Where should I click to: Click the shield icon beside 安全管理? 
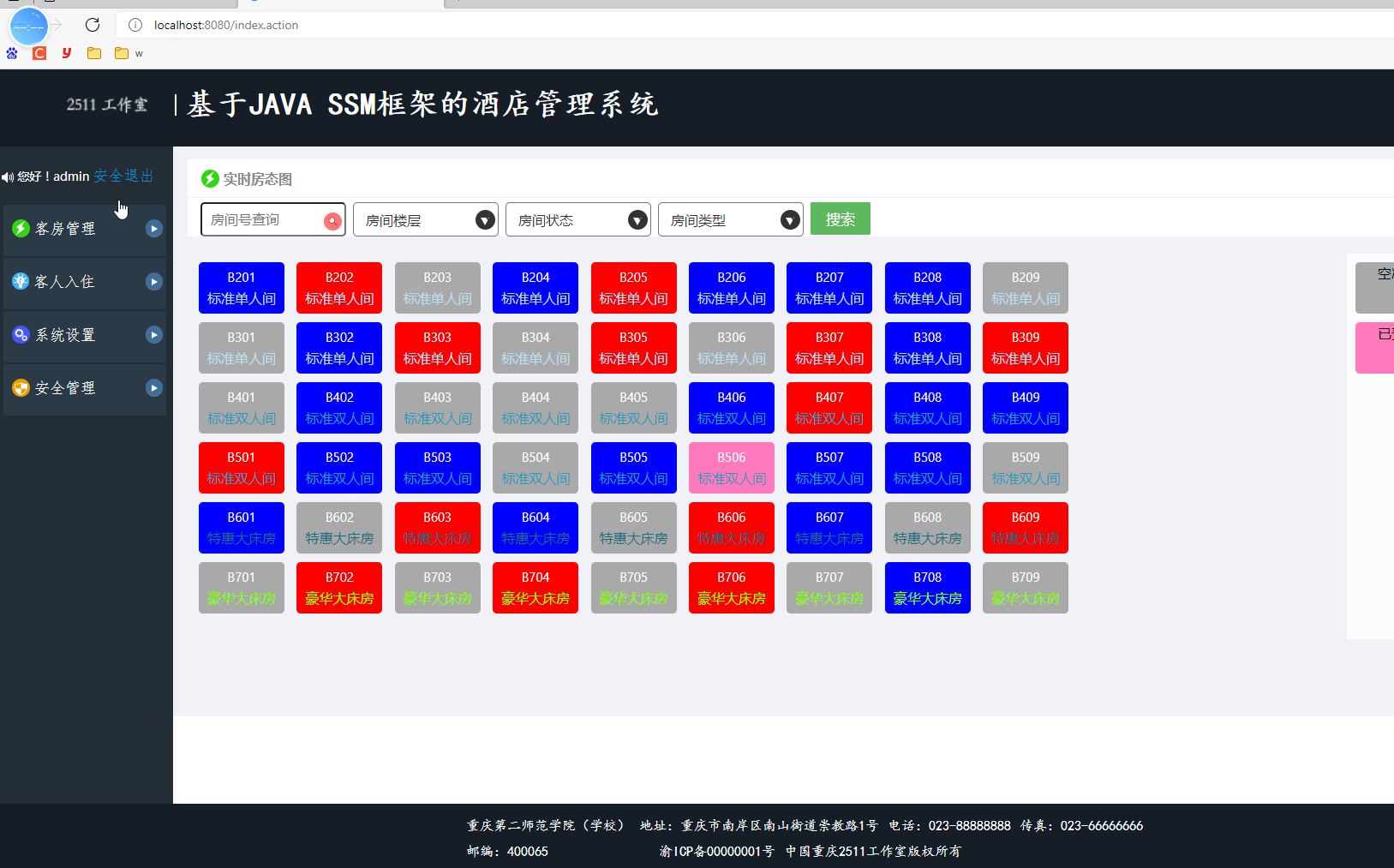pyautogui.click(x=21, y=387)
